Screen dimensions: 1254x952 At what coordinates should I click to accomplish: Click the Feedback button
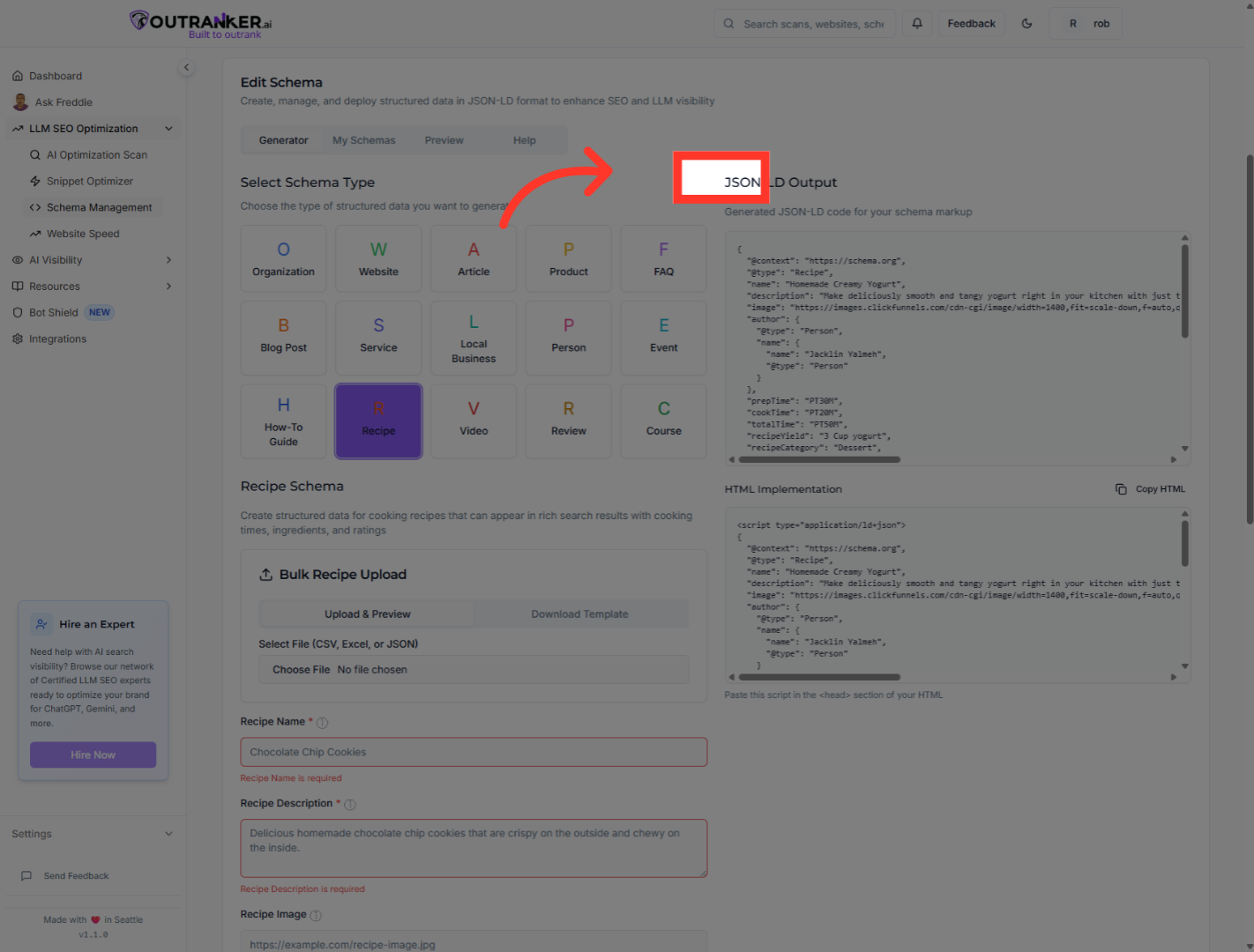[971, 23]
